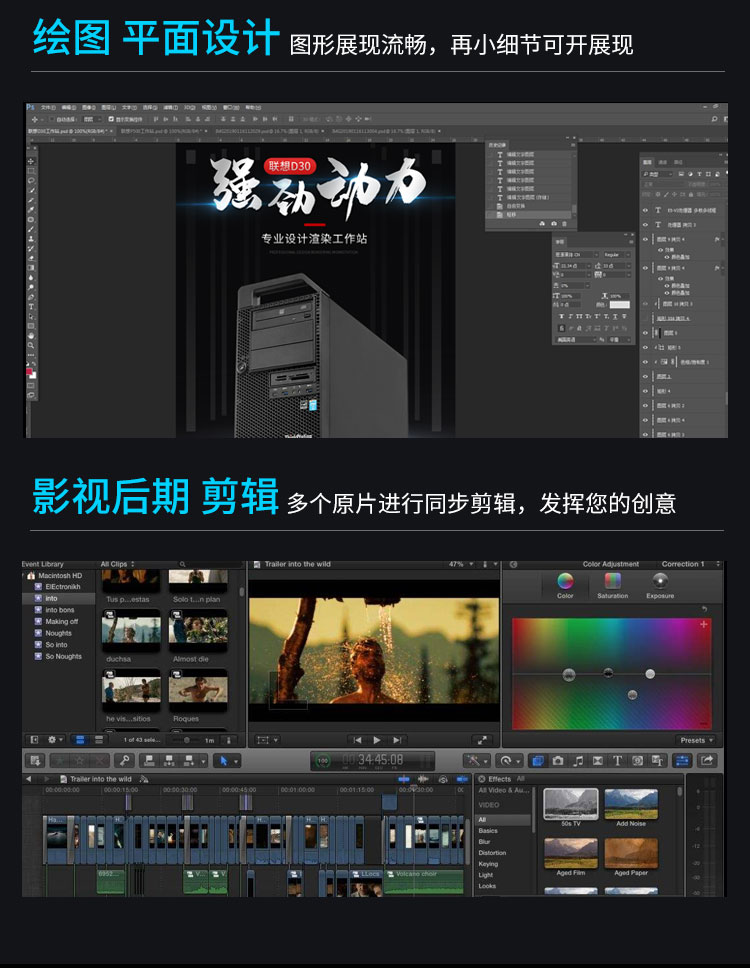Viewport: 750px width, 968px height.
Task: Click the fullscreen arrows icon in viewer
Action: 482,740
